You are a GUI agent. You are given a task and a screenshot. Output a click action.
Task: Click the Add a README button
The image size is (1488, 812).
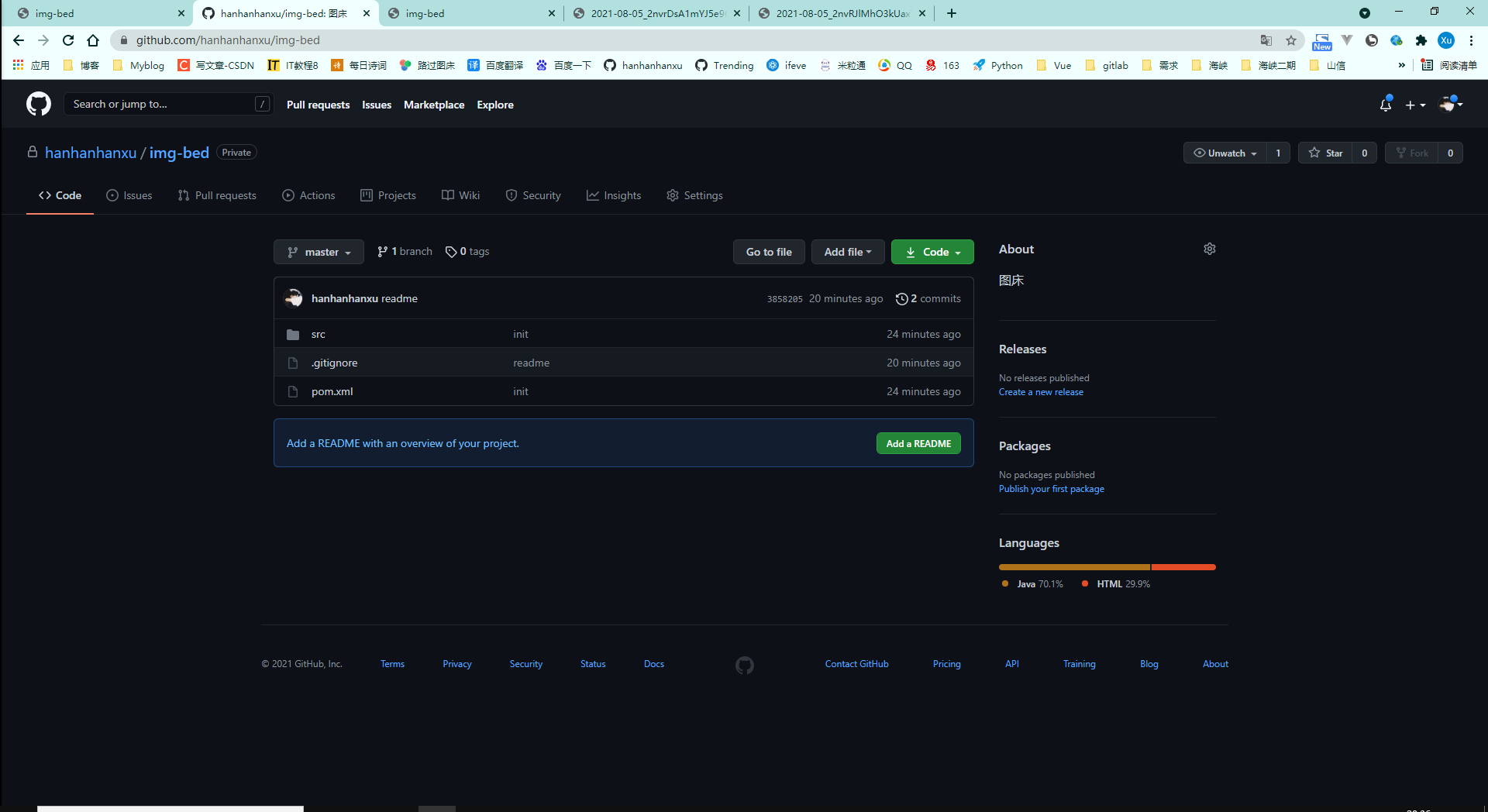coord(918,443)
